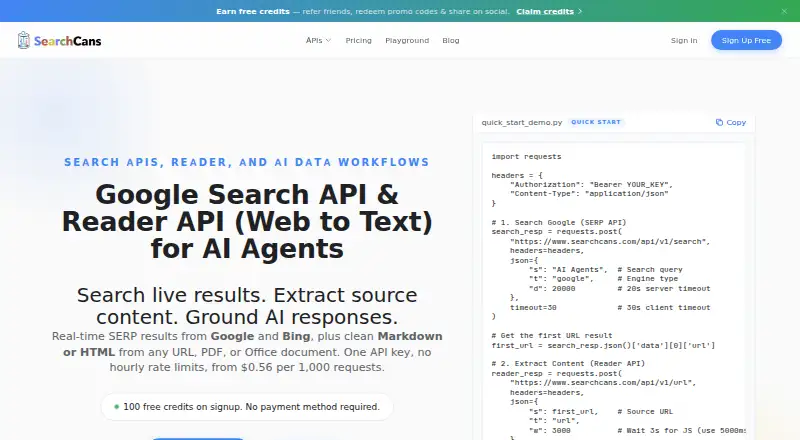The image size is (800, 440).
Task: Click the SearchCans logo icon
Action: 23,40
